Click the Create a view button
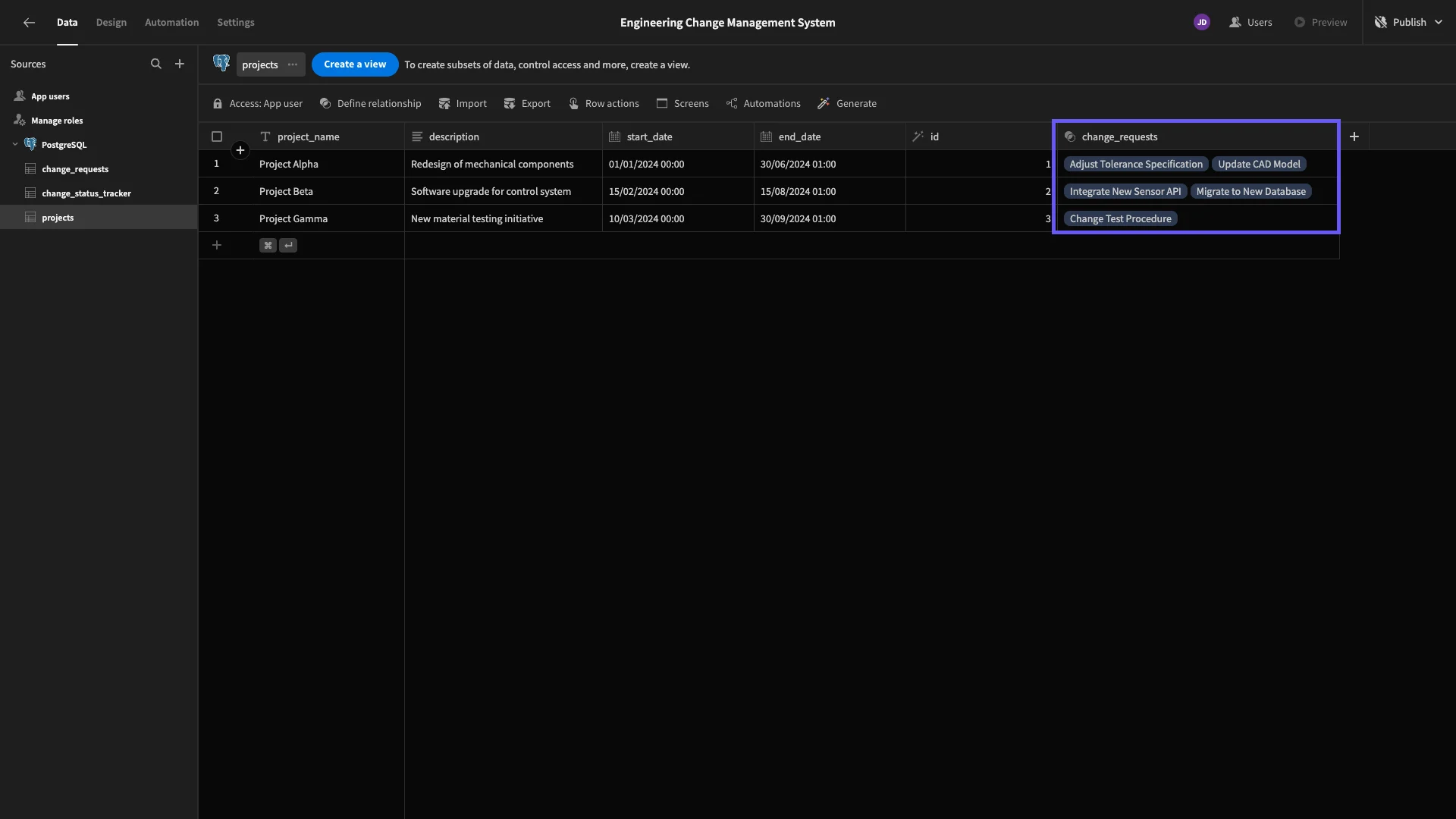 pyautogui.click(x=355, y=64)
